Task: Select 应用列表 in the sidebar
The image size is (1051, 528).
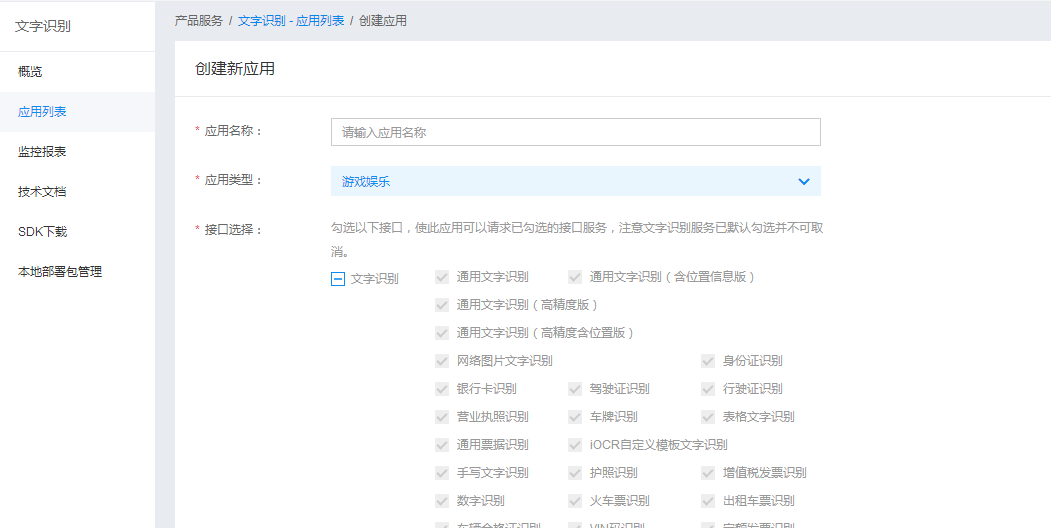Action: coord(77,112)
